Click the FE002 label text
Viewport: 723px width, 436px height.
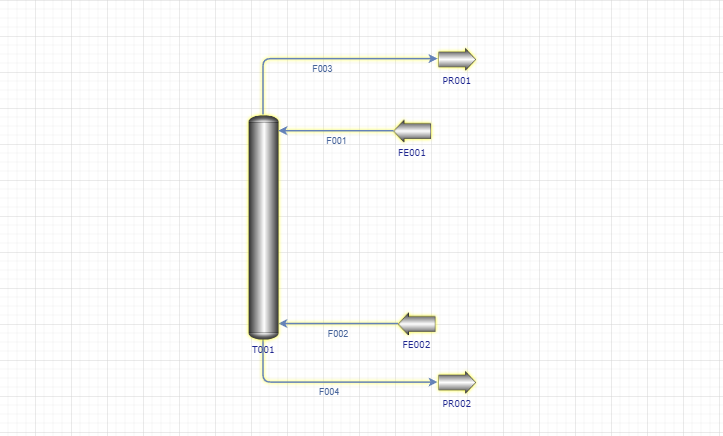(416, 345)
